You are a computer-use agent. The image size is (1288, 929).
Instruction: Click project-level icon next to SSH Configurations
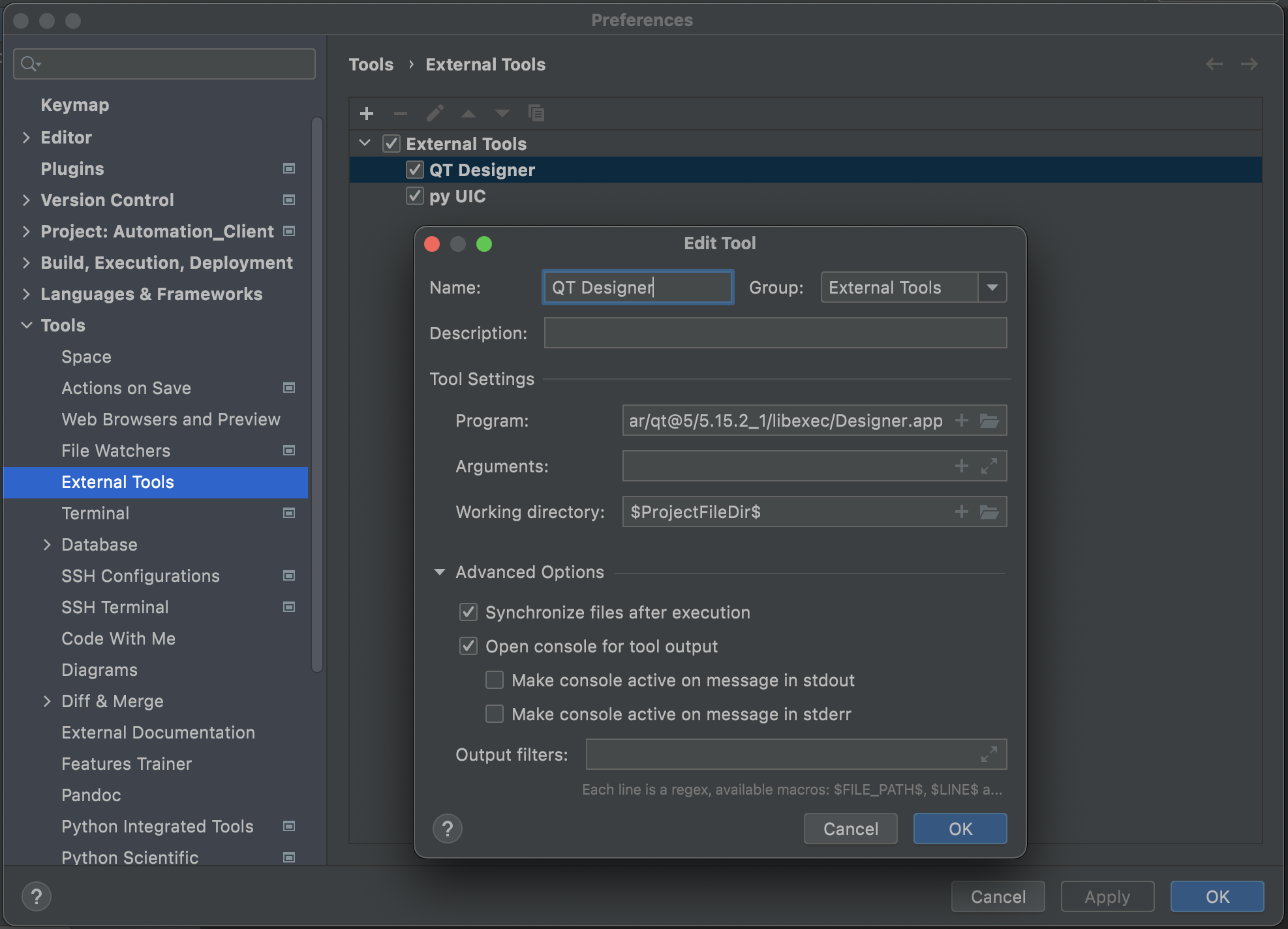[289, 575]
